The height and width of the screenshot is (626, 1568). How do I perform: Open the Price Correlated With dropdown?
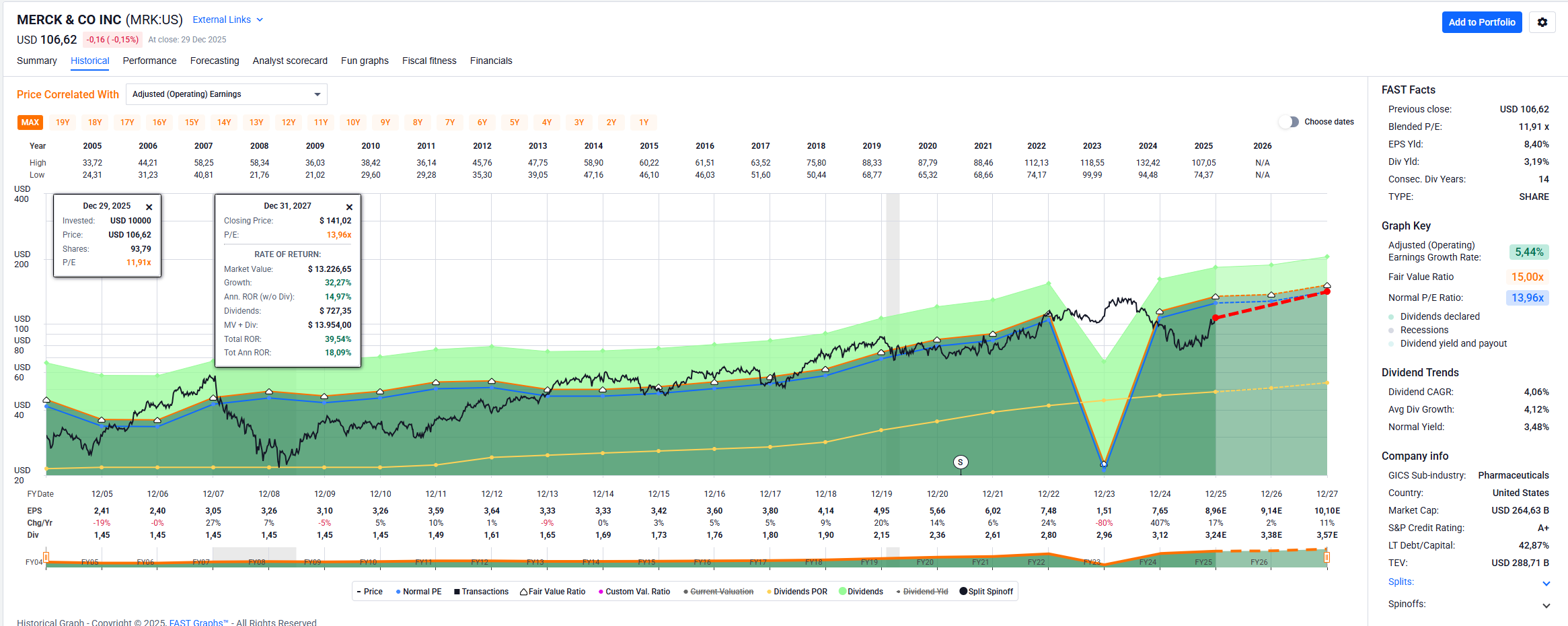click(227, 94)
